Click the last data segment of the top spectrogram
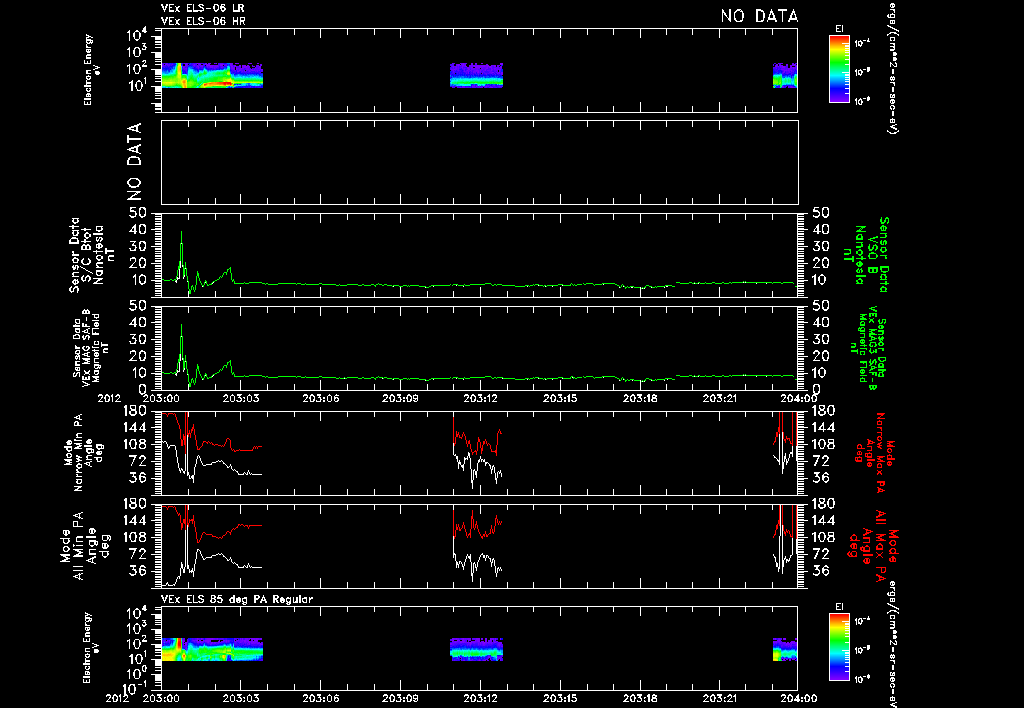The width and height of the screenshot is (1024, 708). coord(785,75)
